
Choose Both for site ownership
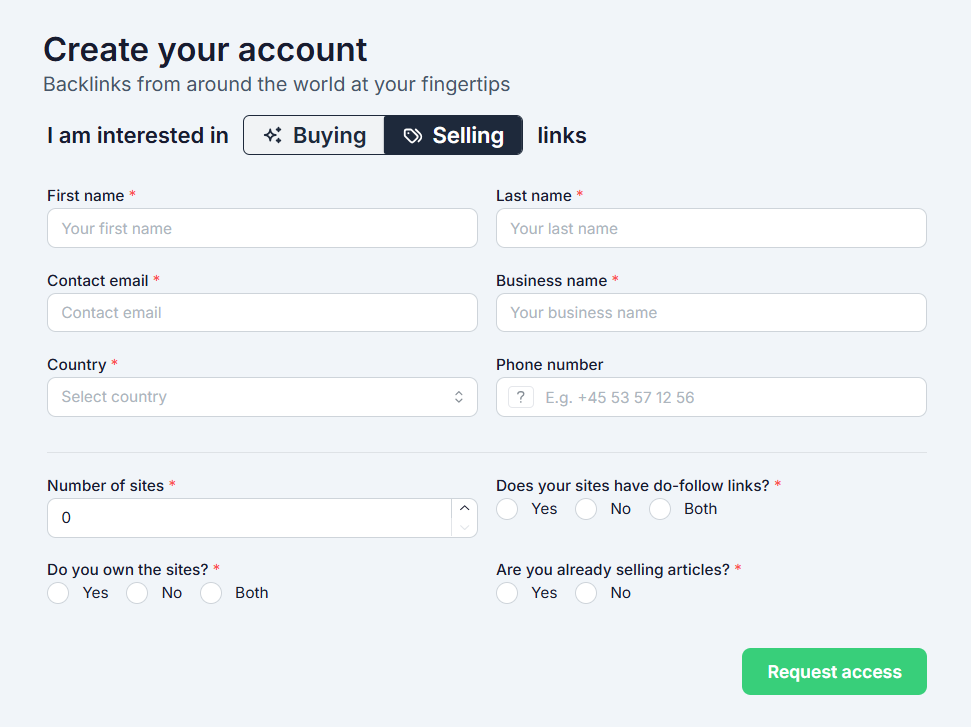pyautogui.click(x=211, y=593)
